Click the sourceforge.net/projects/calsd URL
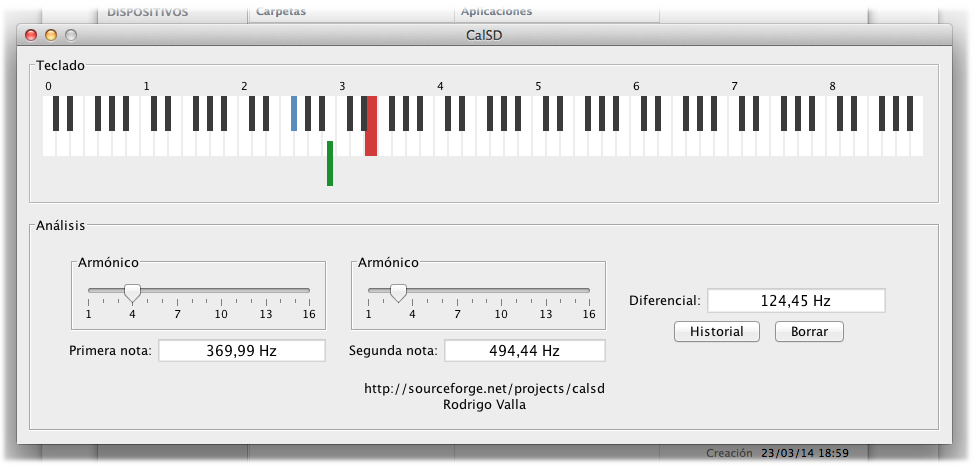 pyautogui.click(x=484, y=389)
